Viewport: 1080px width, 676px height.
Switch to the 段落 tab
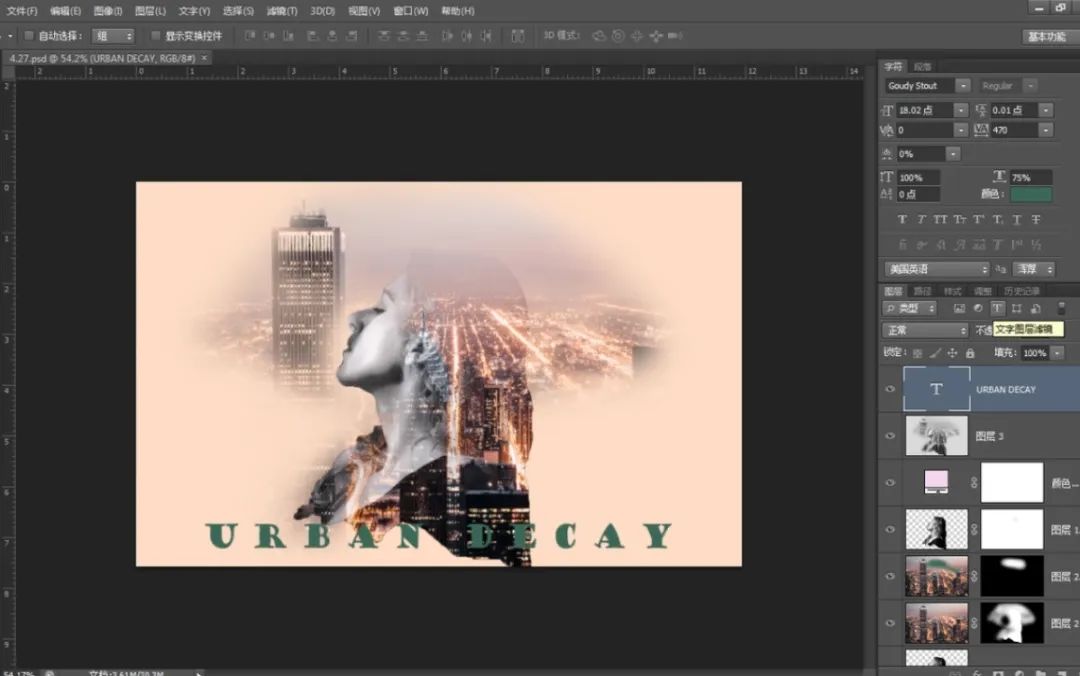[922, 67]
